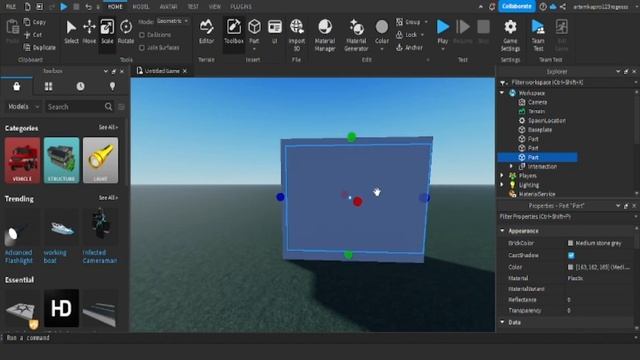The image size is (640, 360).
Task: Toggle the Collisions checkbox
Action: click(x=142, y=35)
